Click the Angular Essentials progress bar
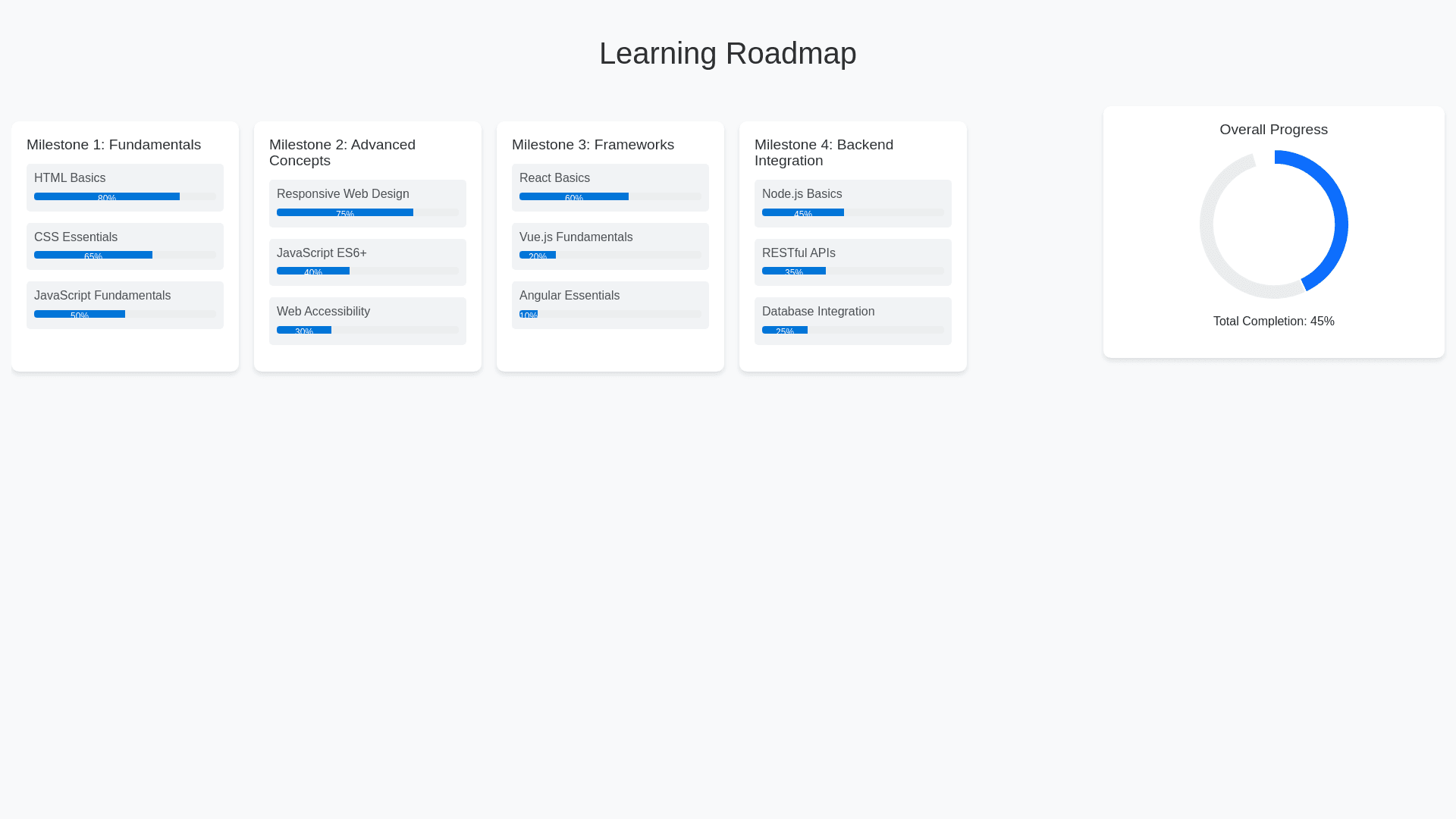 610,314
